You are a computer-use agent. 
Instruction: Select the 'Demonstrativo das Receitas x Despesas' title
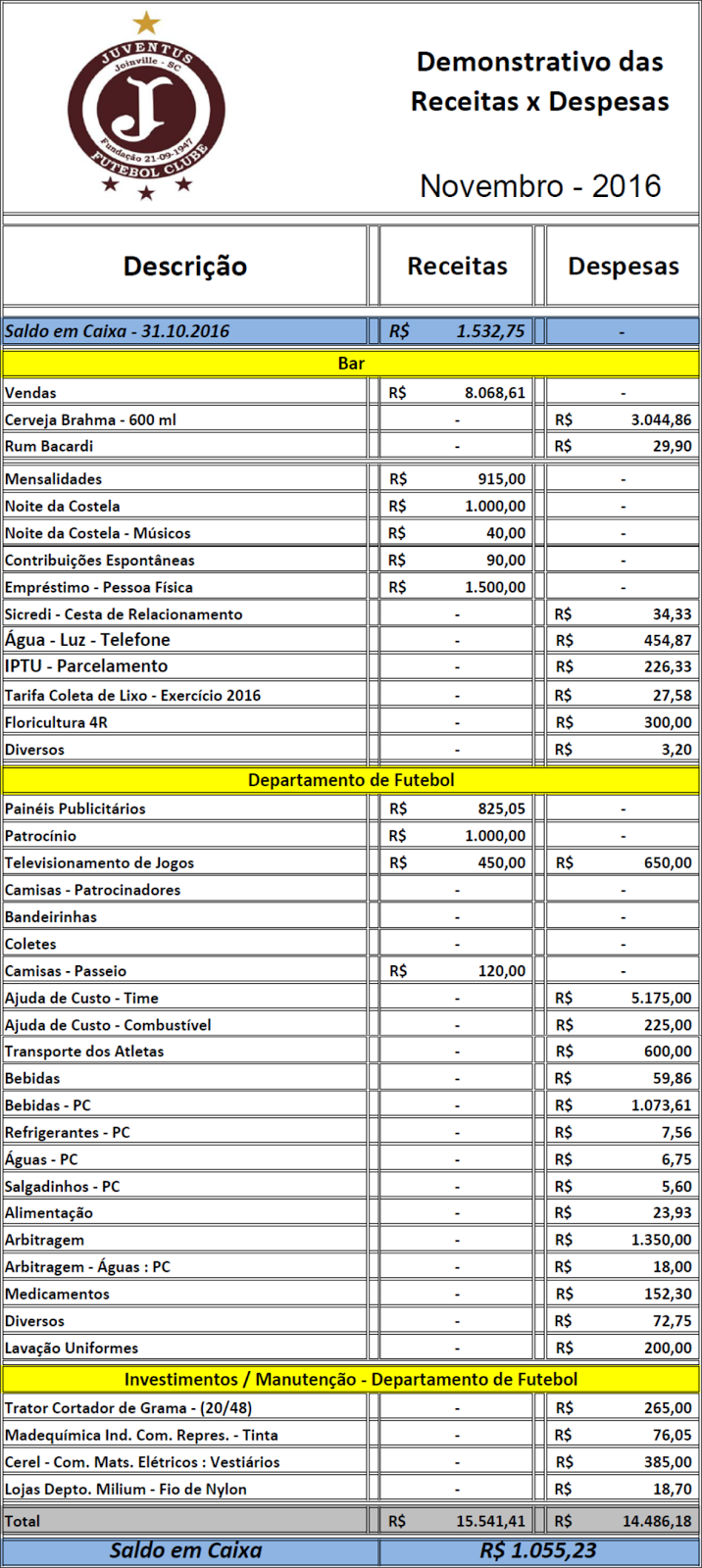[x=539, y=81]
